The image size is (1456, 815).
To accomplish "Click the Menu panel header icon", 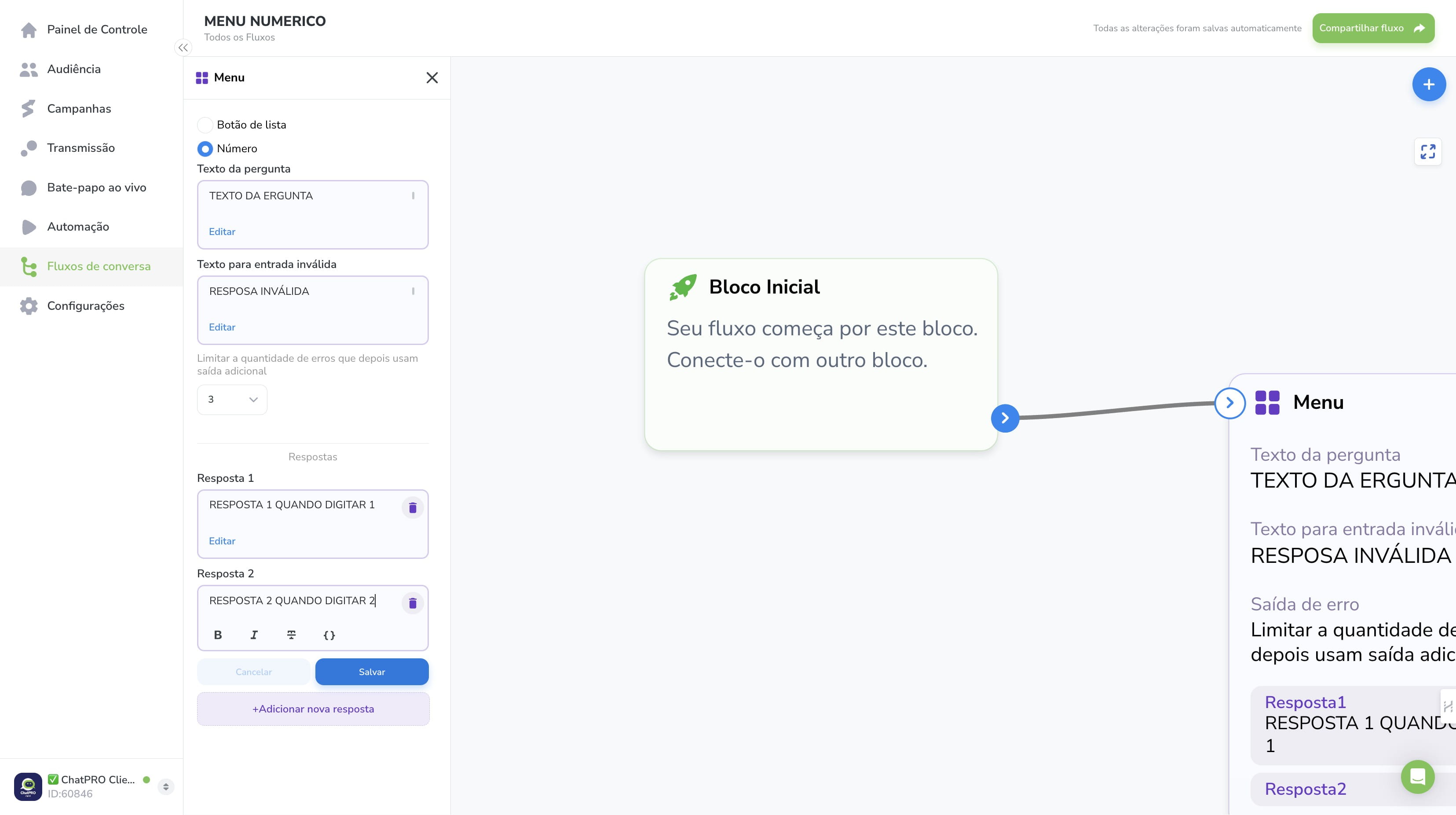I will click(202, 78).
